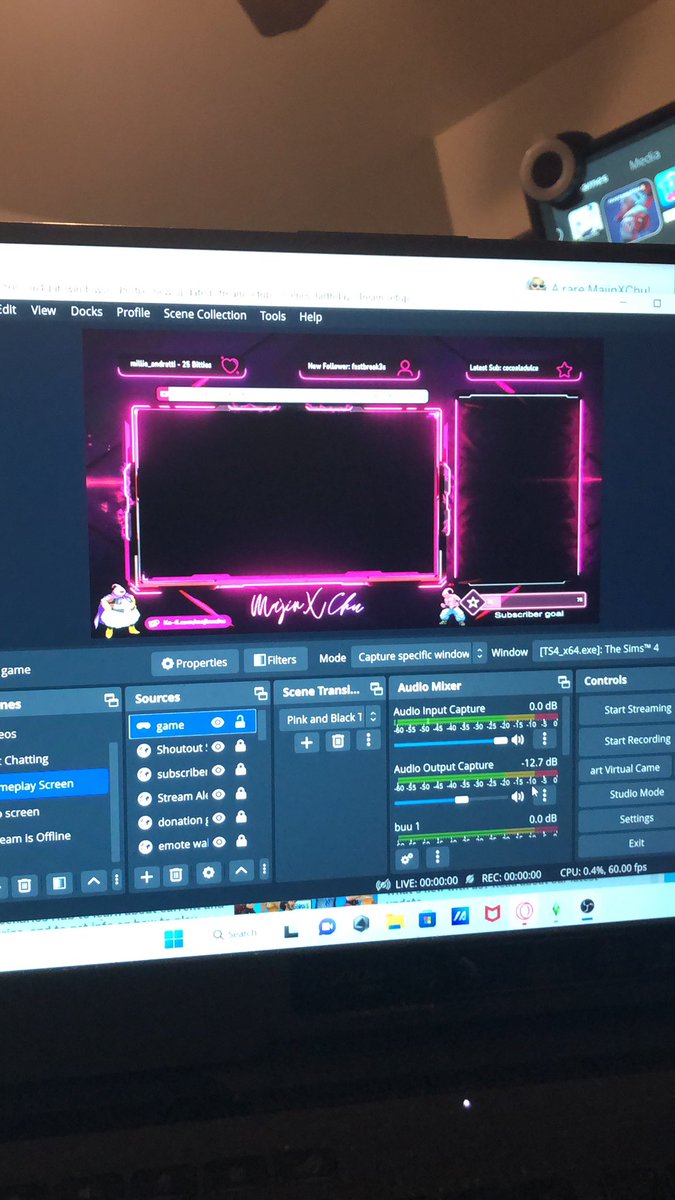675x1200 pixels.
Task: Open Filters for the game source
Action: coord(275,660)
